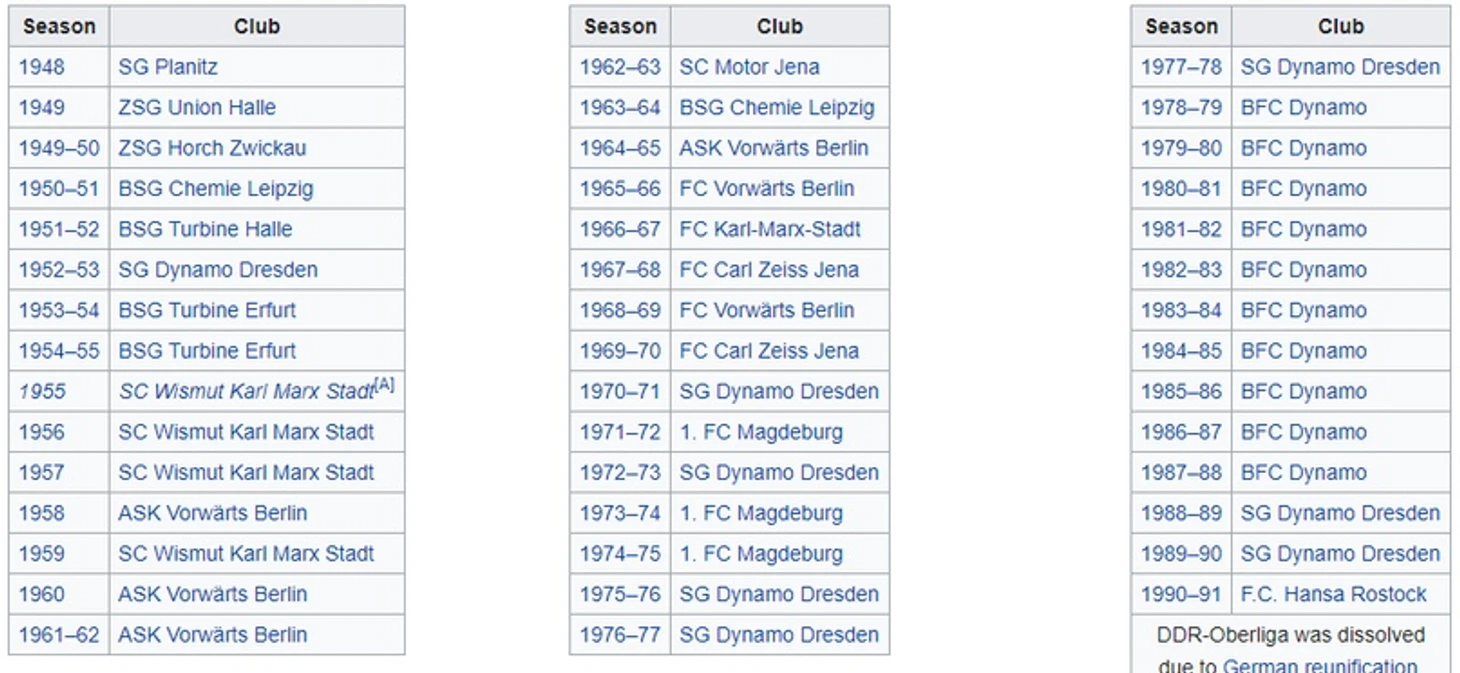Open SG Dynamo Dresden for 1988–89
The height and width of the screenshot is (673, 1460).
(x=1340, y=513)
